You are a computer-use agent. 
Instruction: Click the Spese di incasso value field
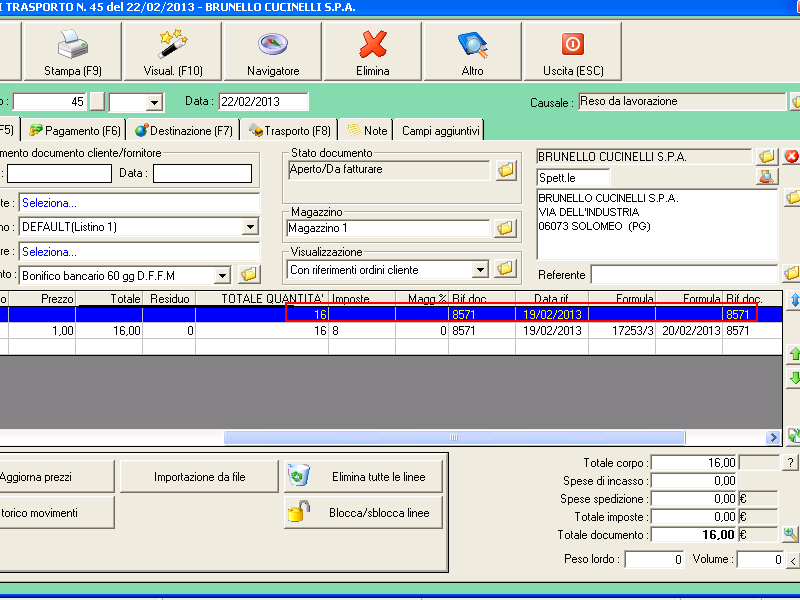pos(694,481)
